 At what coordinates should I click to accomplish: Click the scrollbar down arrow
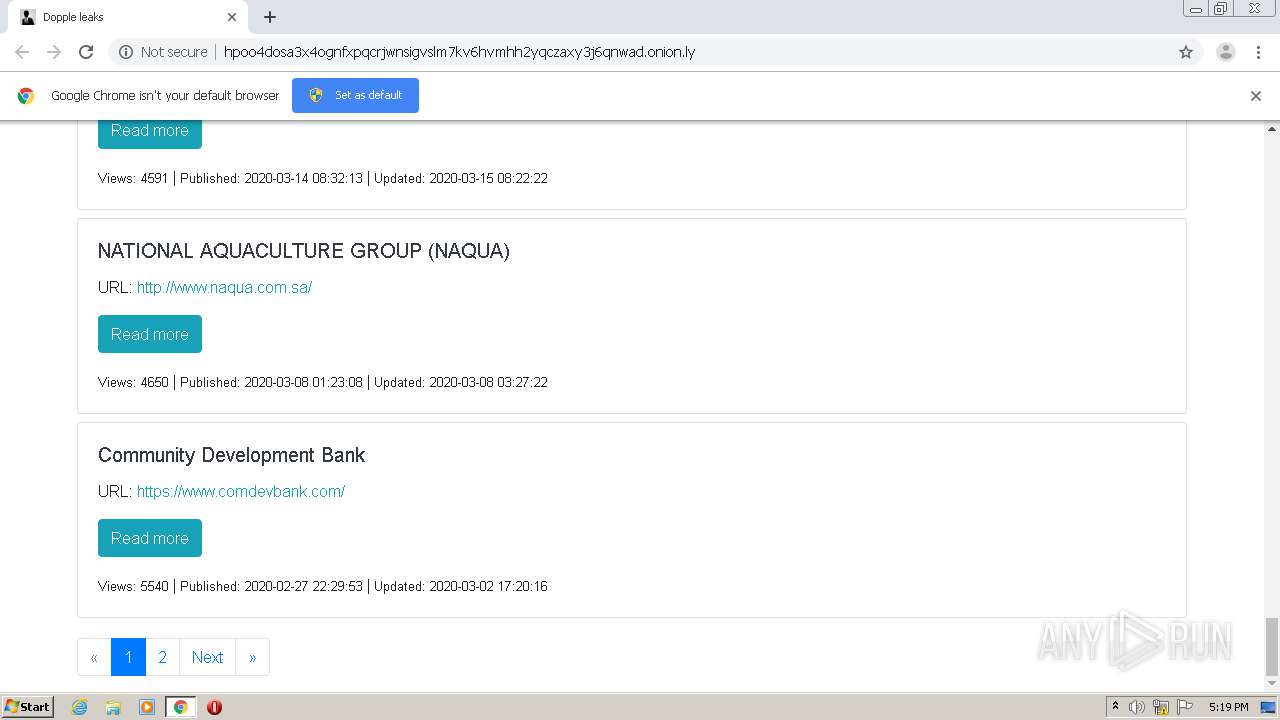1272,685
